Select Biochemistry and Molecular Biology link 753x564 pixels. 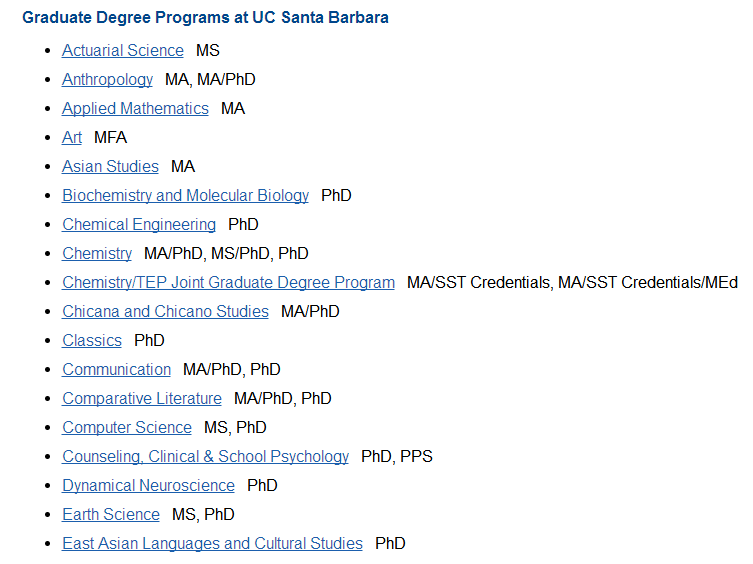(x=185, y=196)
